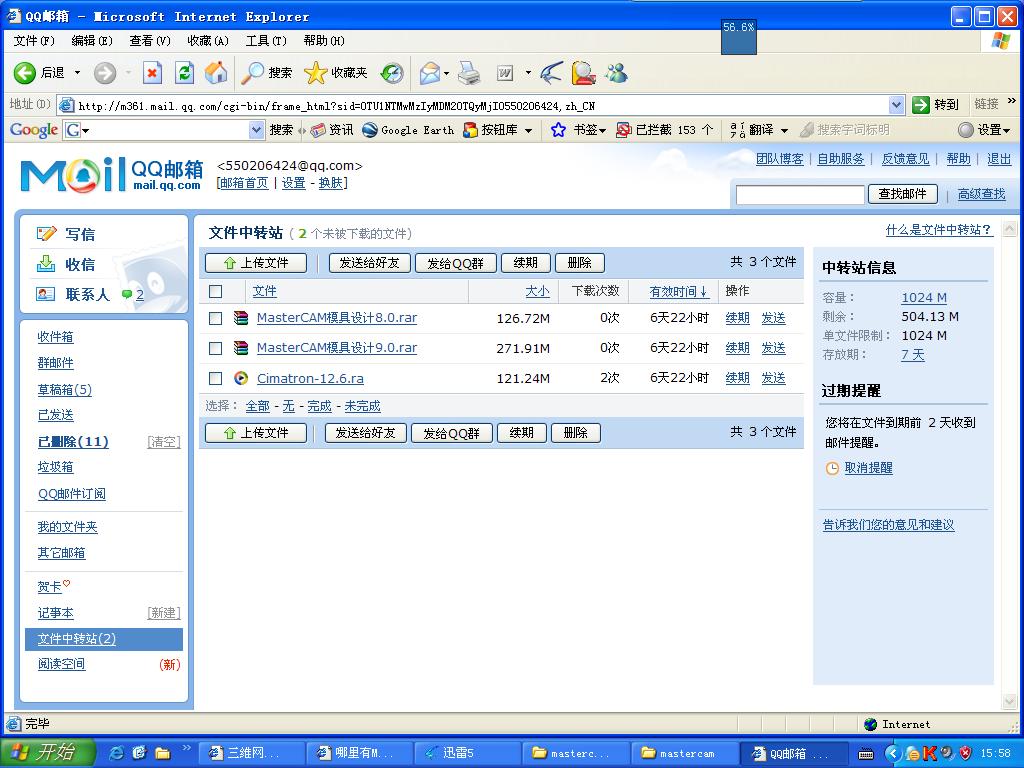
Task: Open the 工具(T) menu
Action: pyautogui.click(x=266, y=40)
